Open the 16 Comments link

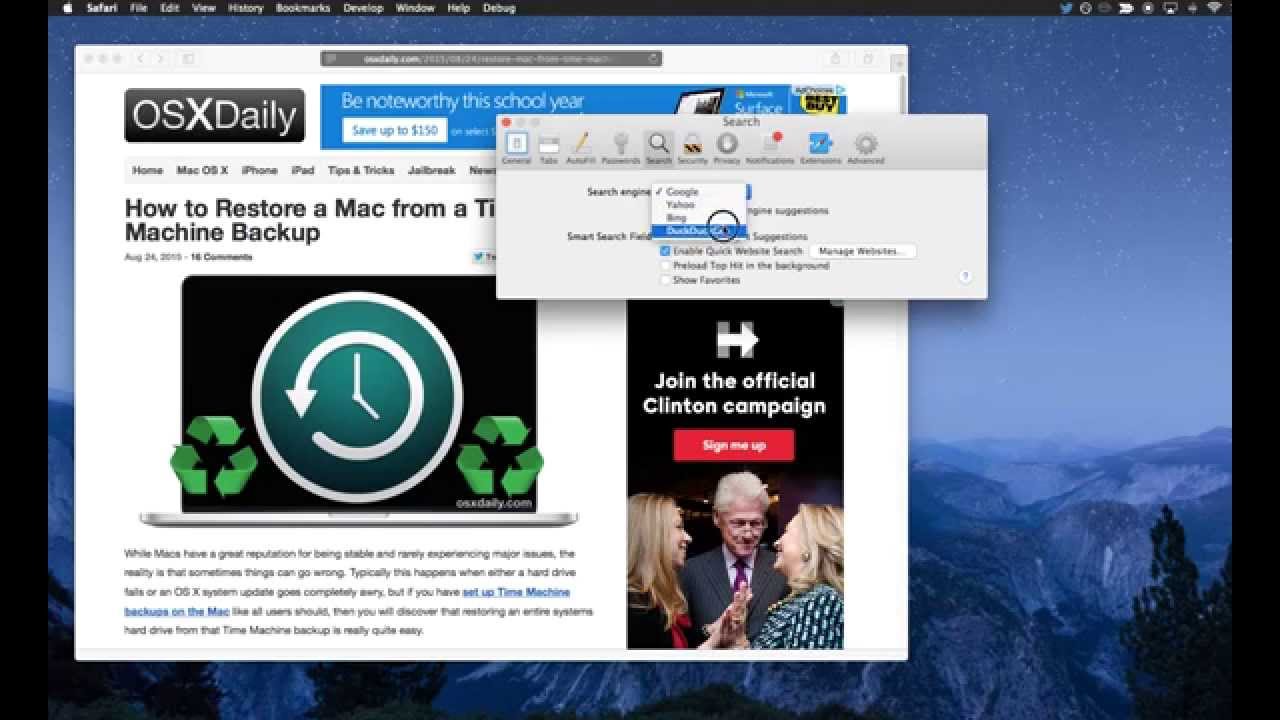click(x=221, y=257)
